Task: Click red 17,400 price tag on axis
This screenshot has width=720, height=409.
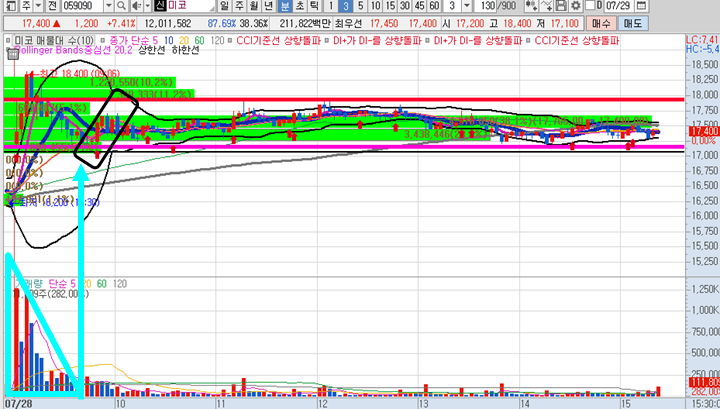Action: (x=703, y=132)
